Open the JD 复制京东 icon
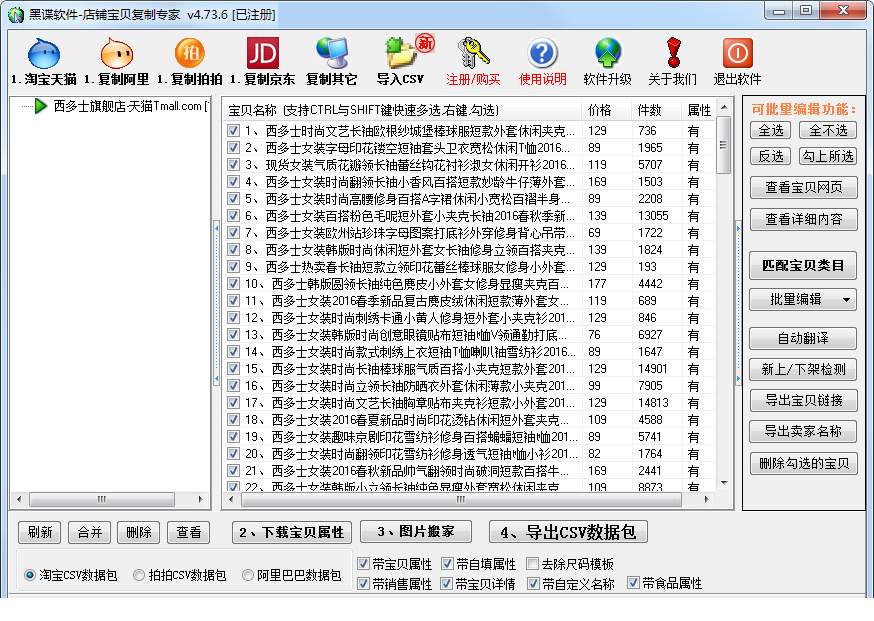Image resolution: width=874 pixels, height=621 pixels. click(x=263, y=54)
